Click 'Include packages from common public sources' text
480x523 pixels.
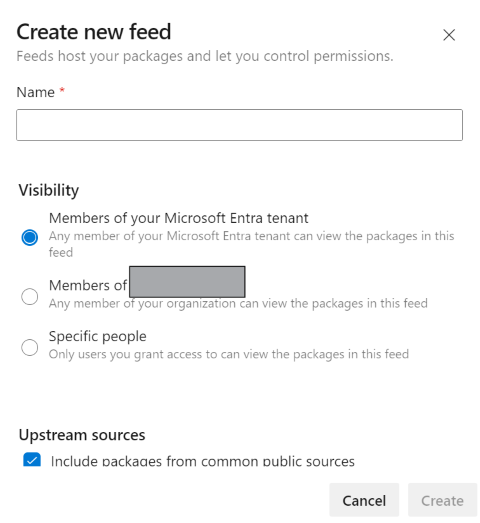point(202,461)
